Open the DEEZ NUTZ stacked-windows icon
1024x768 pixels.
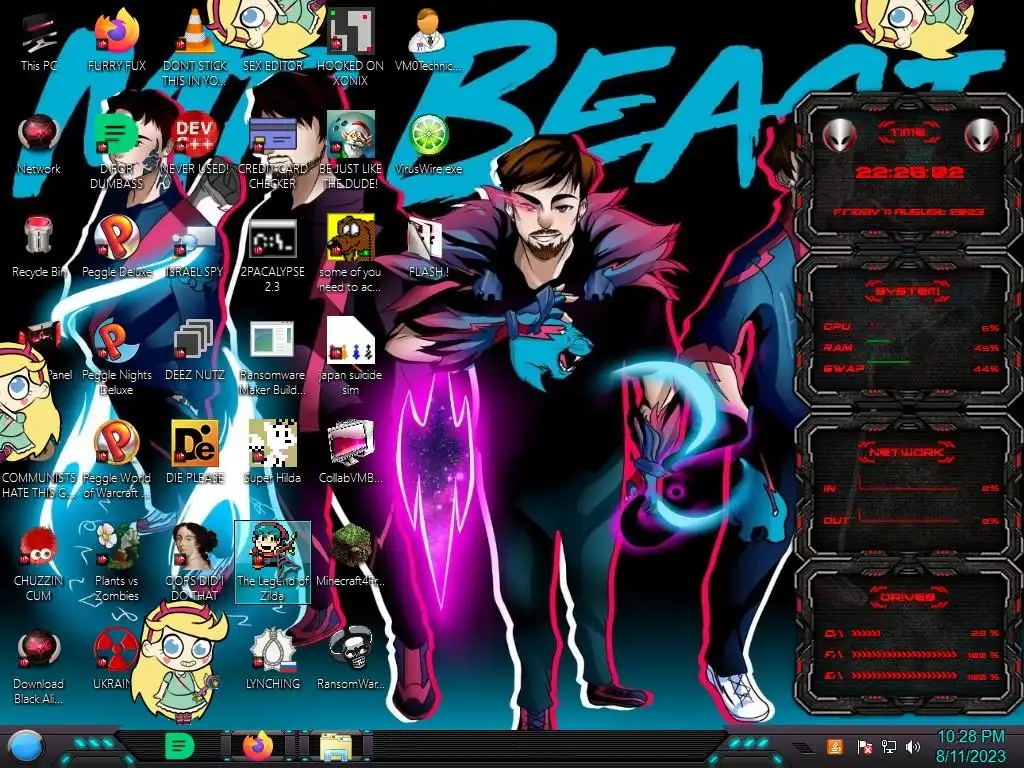[x=195, y=350]
